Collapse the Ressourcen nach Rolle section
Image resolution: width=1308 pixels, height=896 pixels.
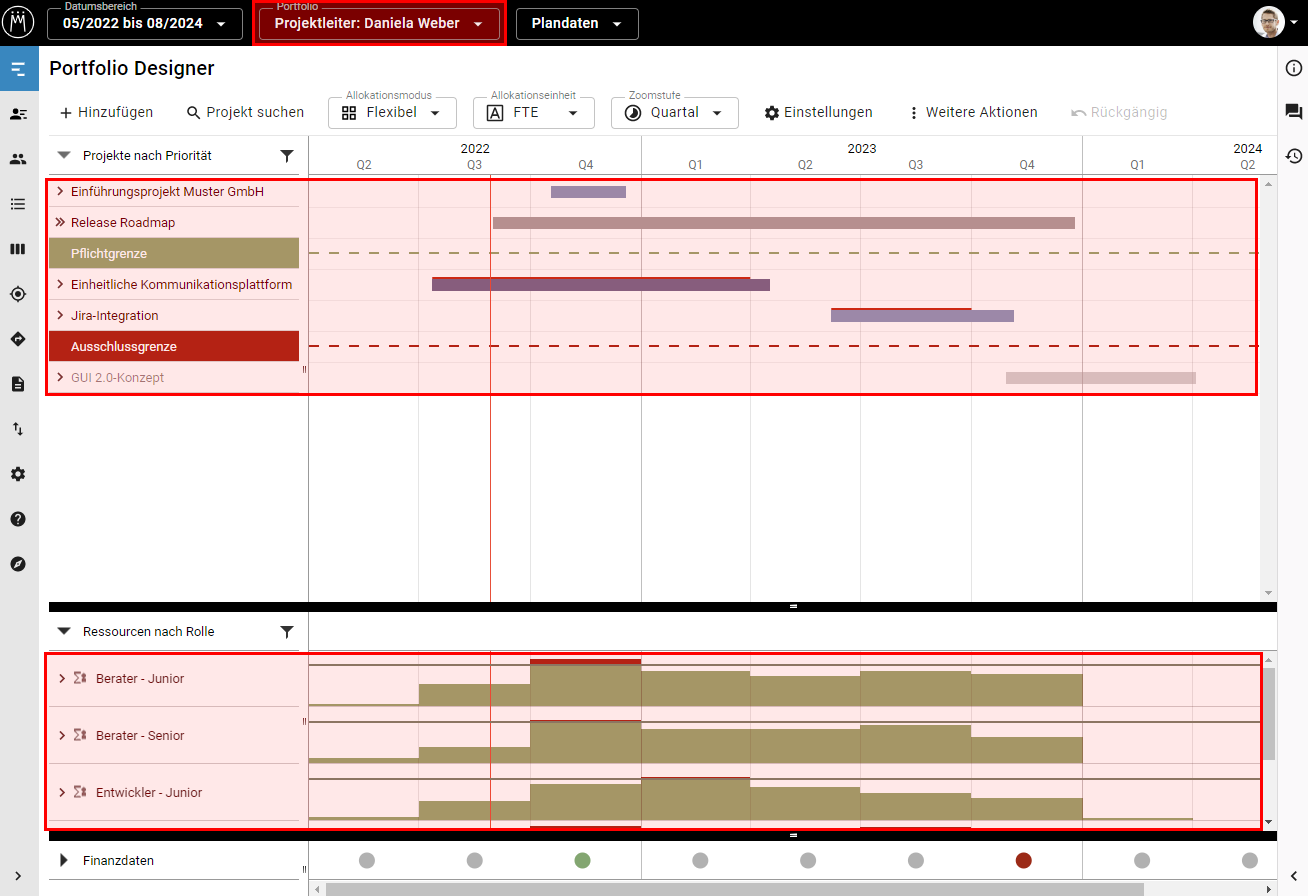pyautogui.click(x=64, y=632)
